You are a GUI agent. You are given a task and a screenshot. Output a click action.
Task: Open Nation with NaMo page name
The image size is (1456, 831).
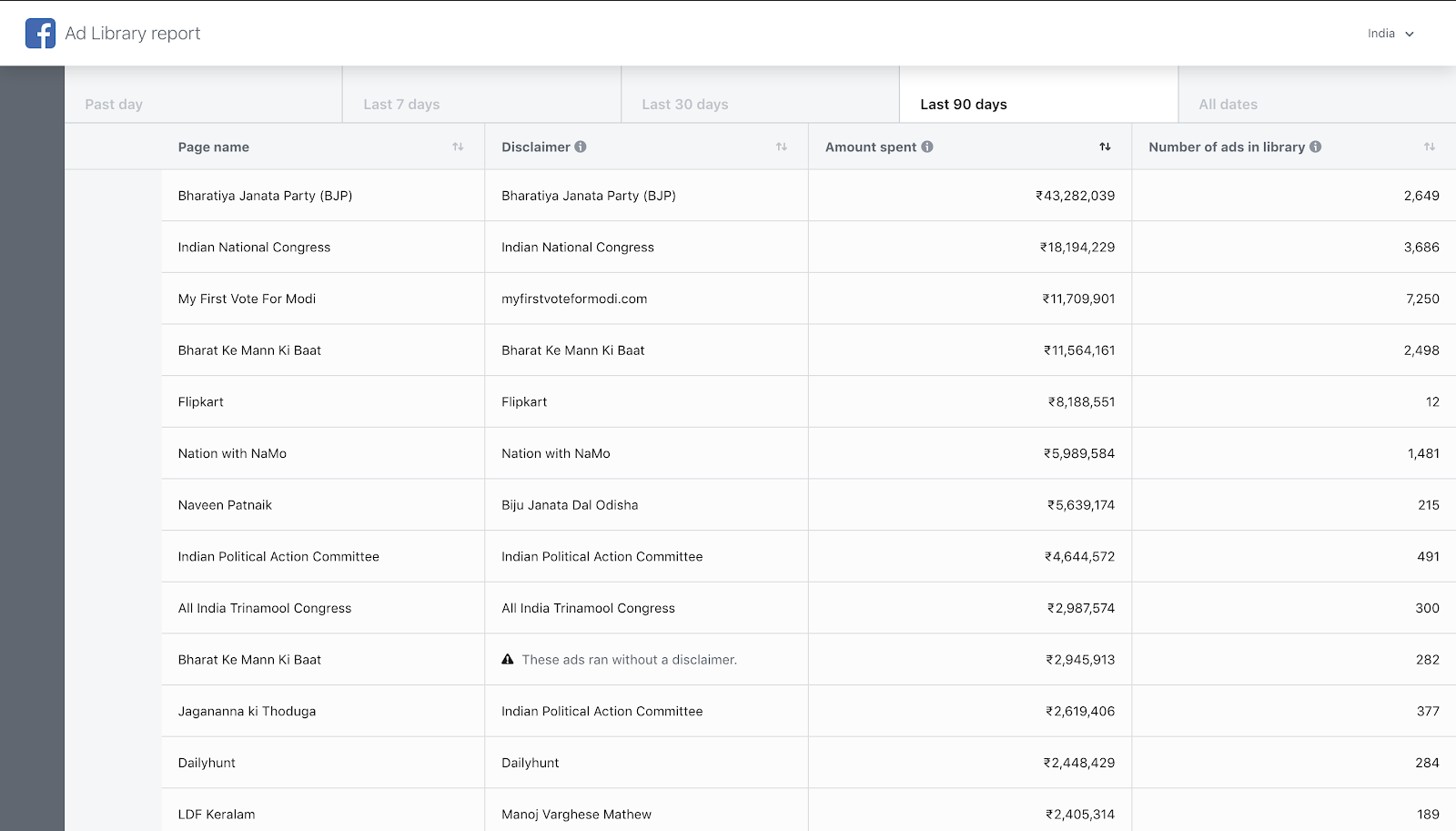[x=233, y=453]
